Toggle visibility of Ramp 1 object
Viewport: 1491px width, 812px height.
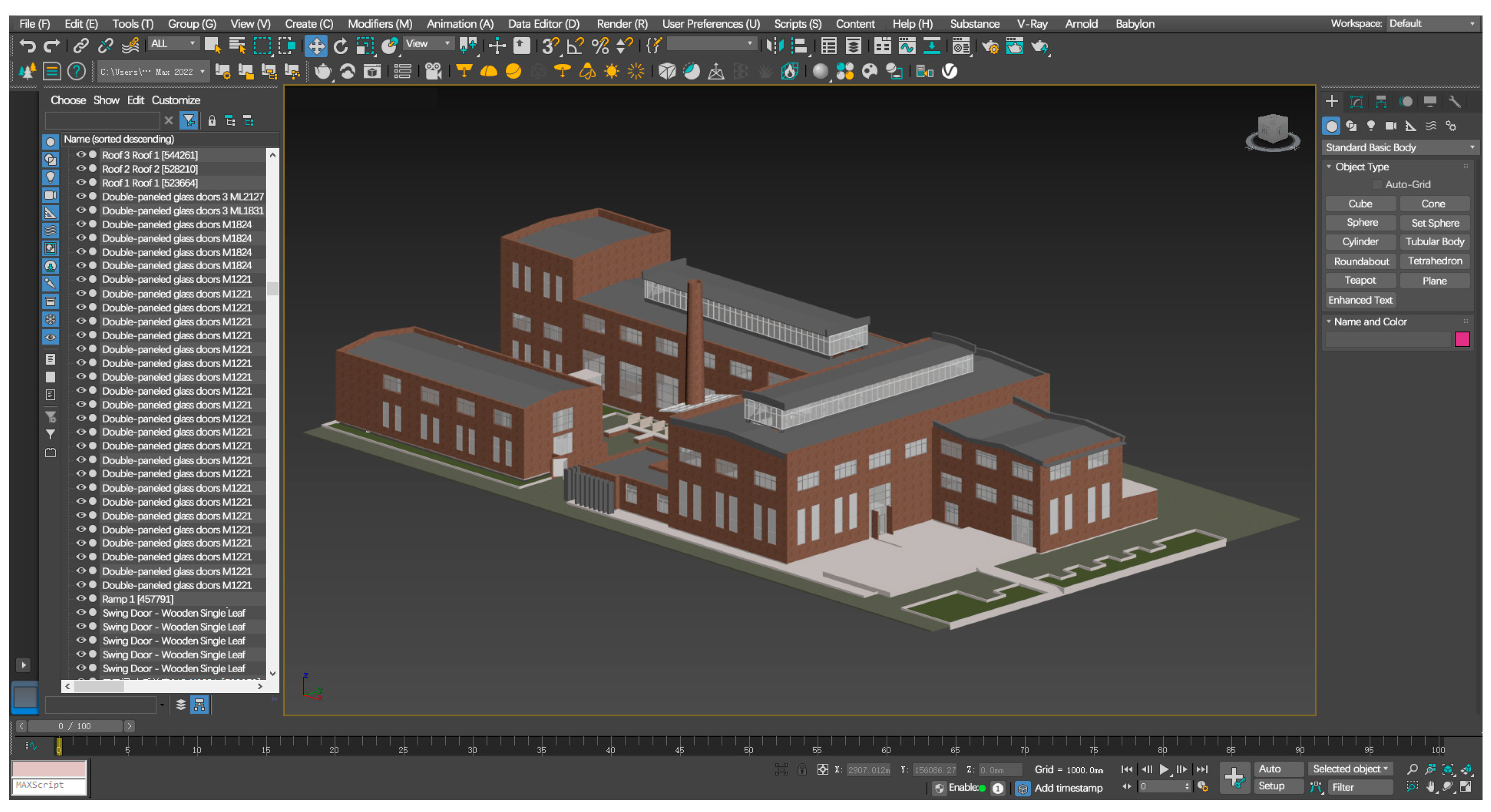pos(81,598)
